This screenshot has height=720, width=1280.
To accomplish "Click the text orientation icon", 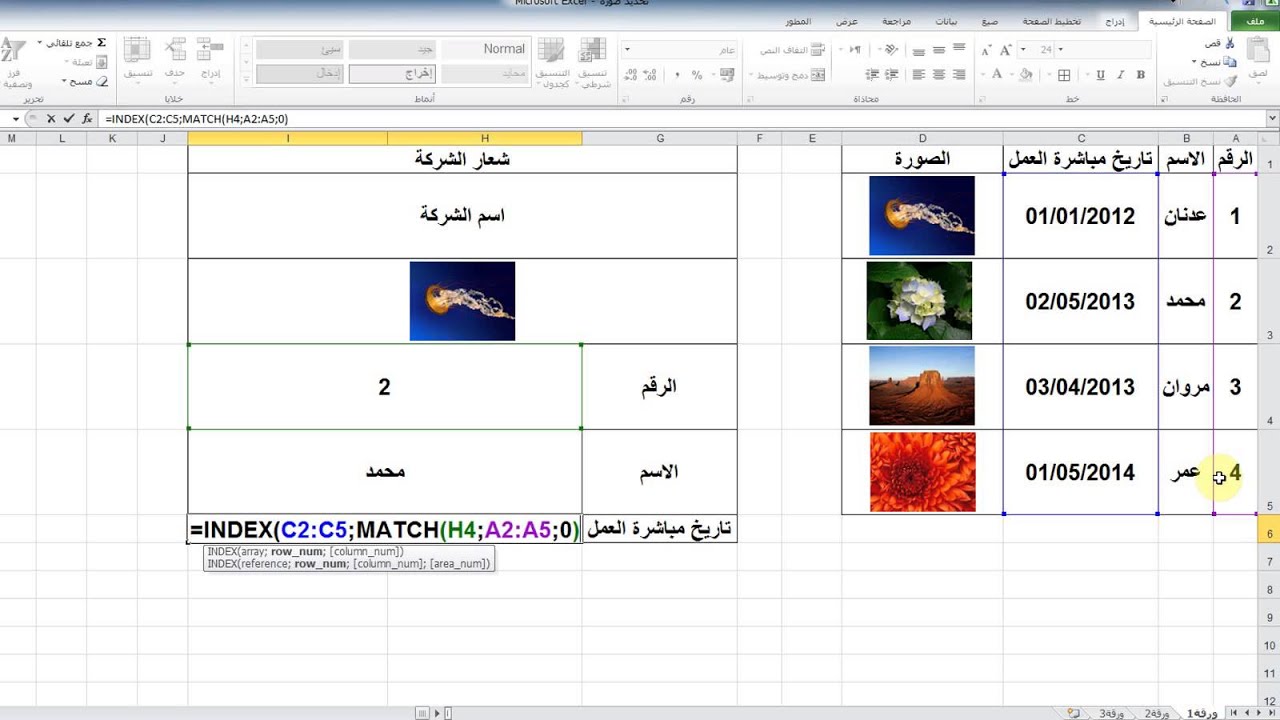I will 891,50.
